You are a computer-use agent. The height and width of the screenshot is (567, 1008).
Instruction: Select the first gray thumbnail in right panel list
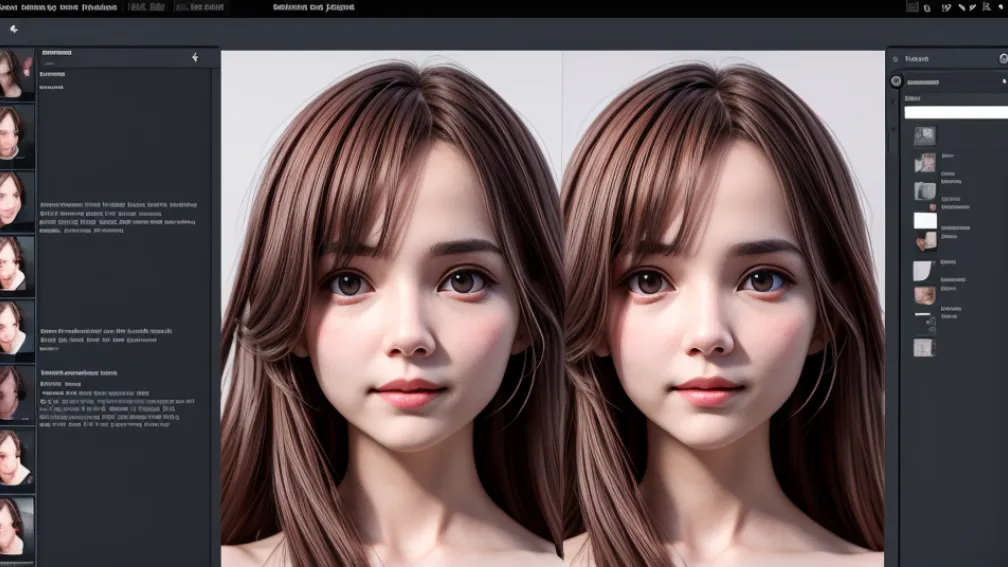pos(924,136)
